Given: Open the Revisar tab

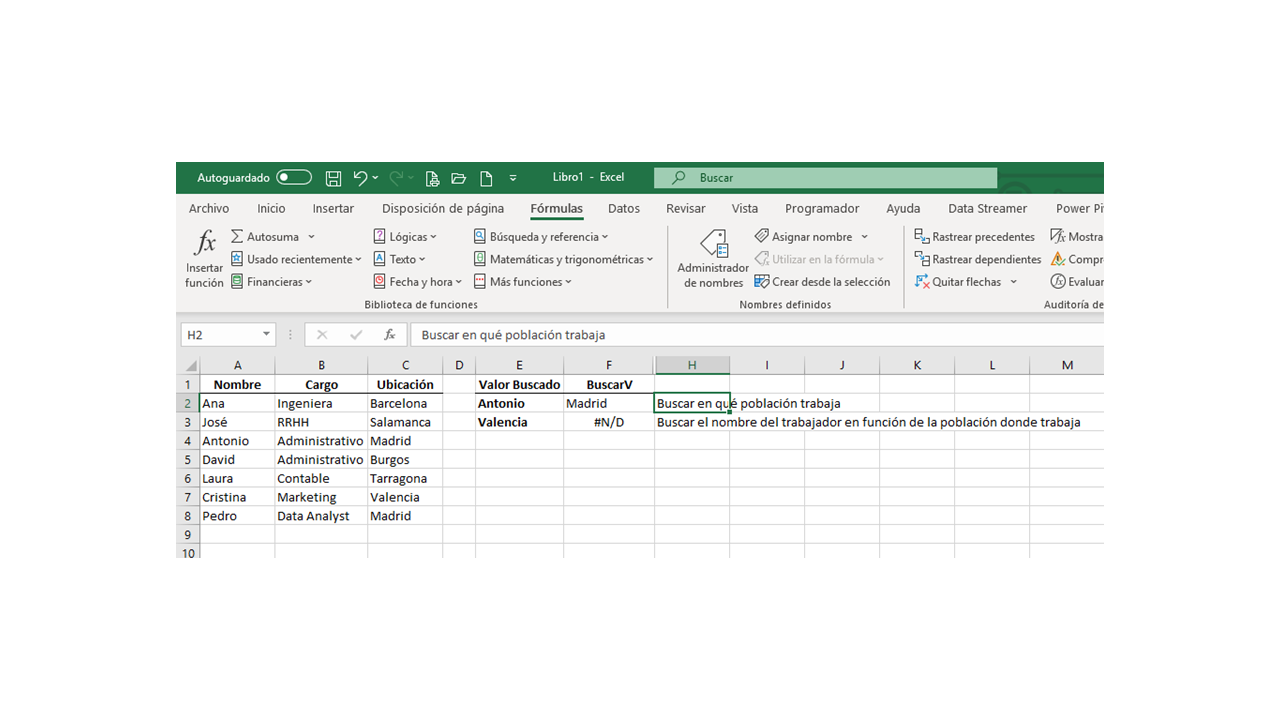Looking at the screenshot, I should pos(686,209).
